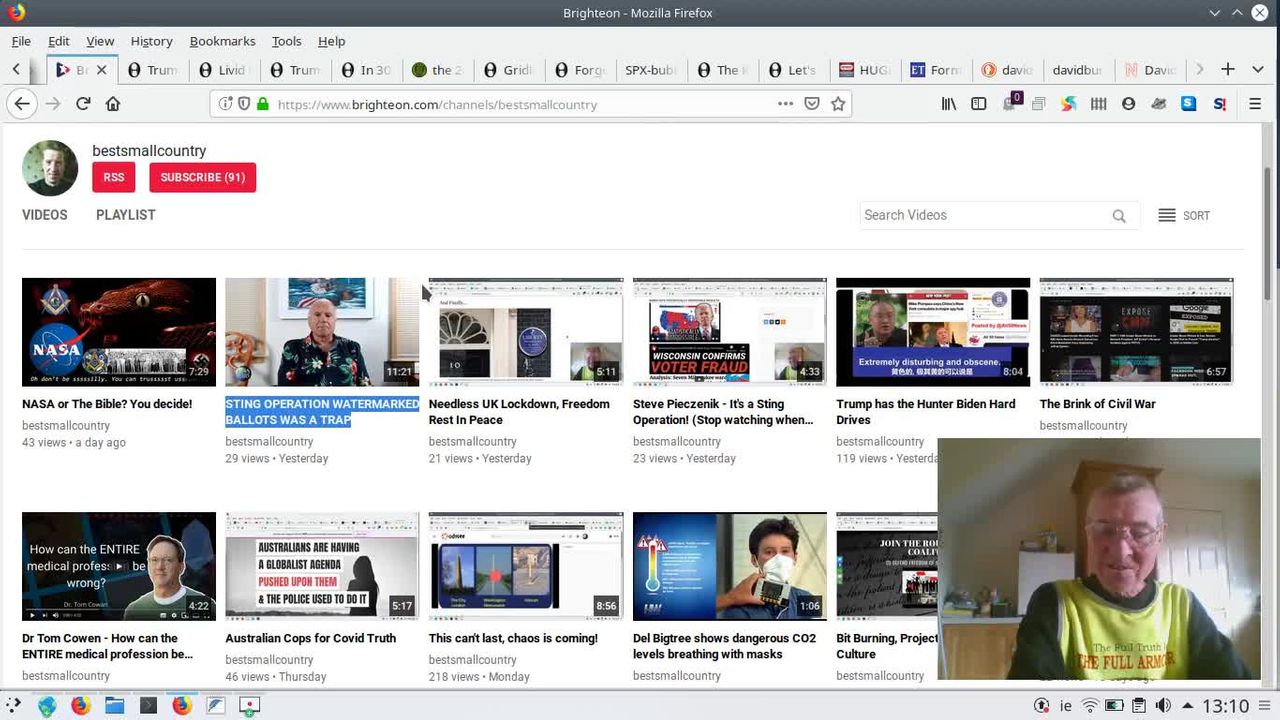This screenshot has width=1280, height=720.
Task: Open the page actions three-dot menu
Action: pyautogui.click(x=785, y=104)
